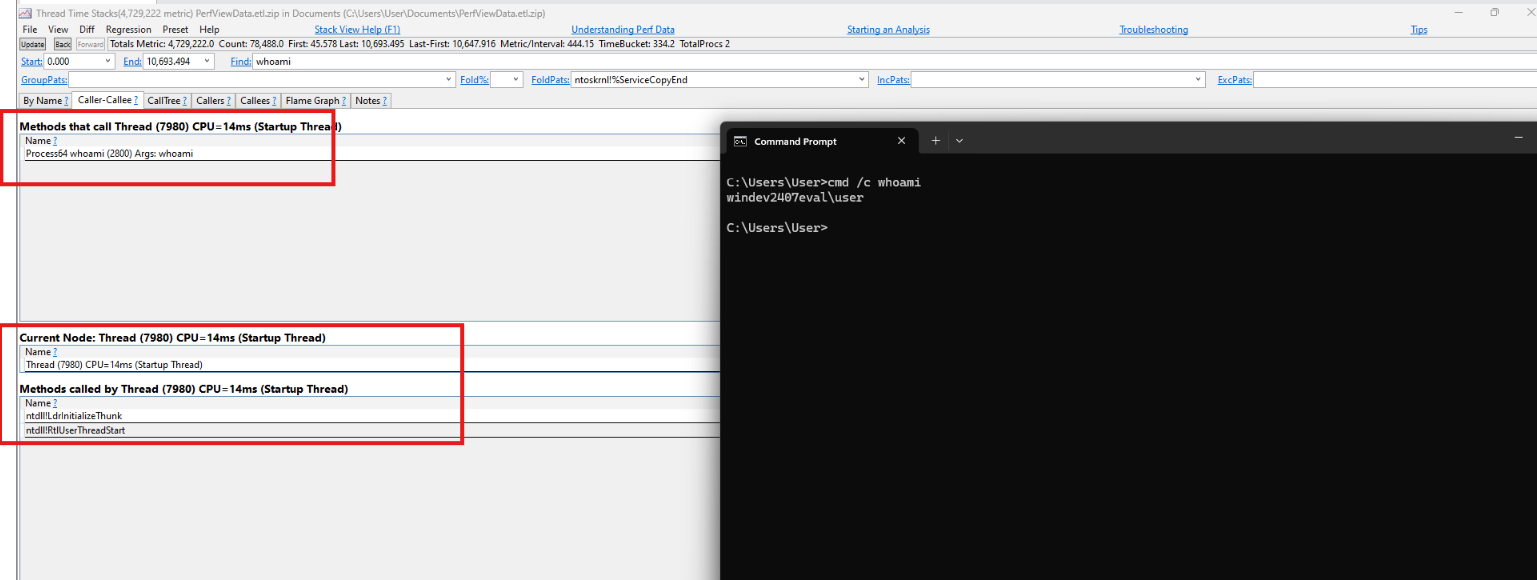Open the Tips link
1537x580 pixels.
(x=1419, y=30)
